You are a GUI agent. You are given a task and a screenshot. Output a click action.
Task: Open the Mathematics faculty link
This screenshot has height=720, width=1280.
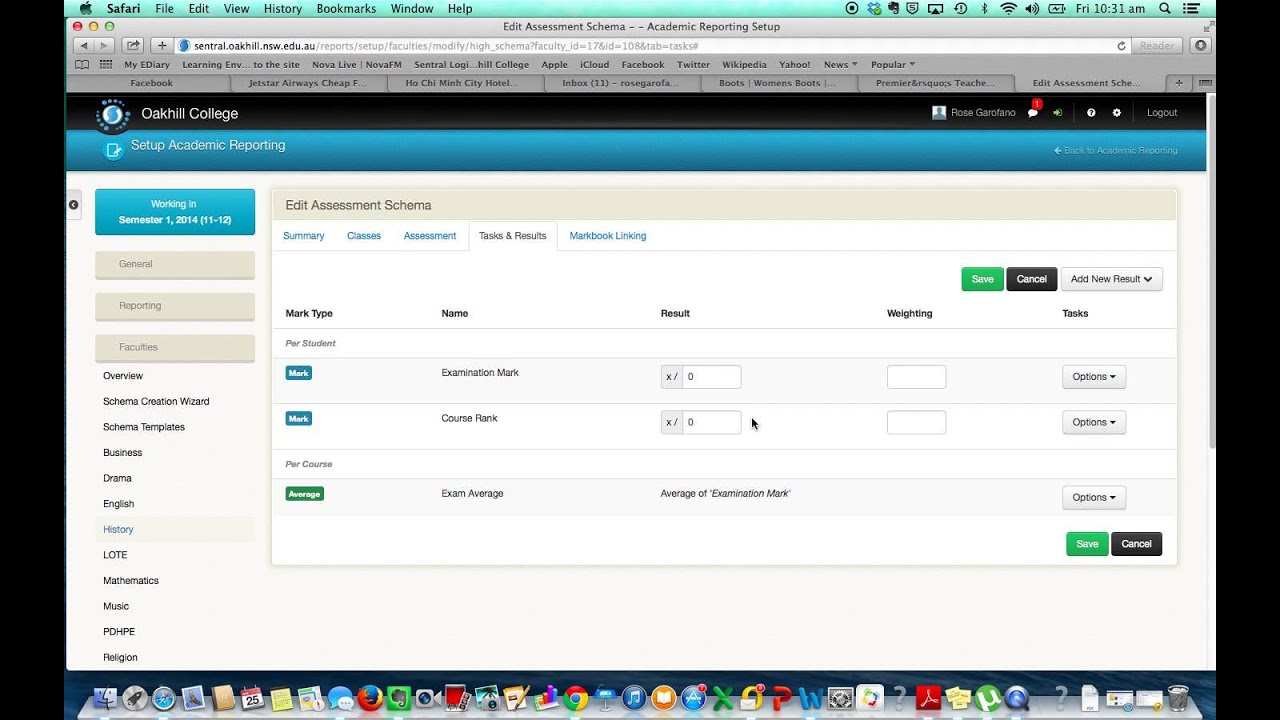pos(131,581)
